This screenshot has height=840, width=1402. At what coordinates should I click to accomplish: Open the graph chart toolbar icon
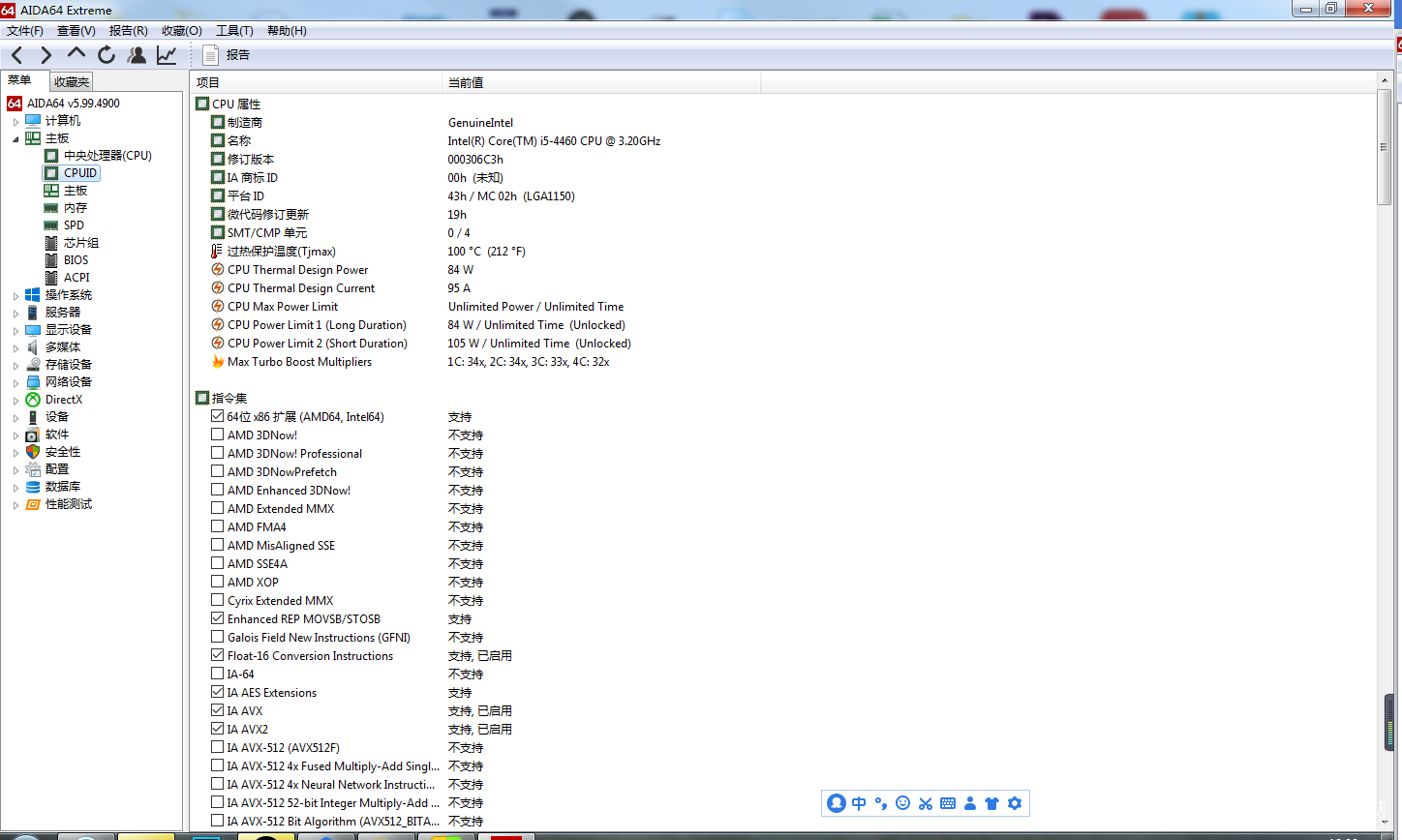coord(167,55)
